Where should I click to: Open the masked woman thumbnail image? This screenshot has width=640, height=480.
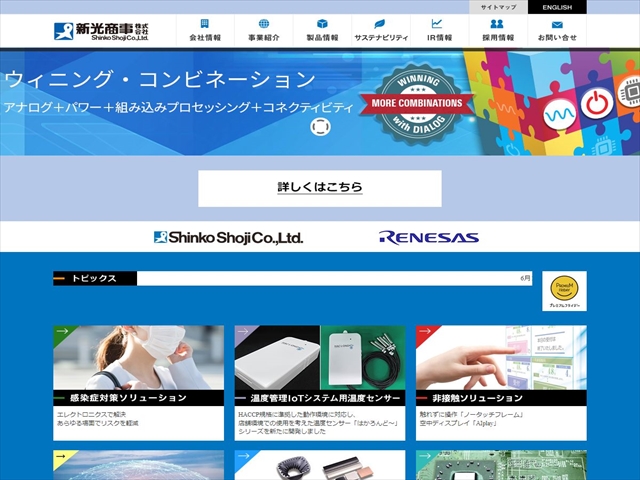[x=138, y=358]
